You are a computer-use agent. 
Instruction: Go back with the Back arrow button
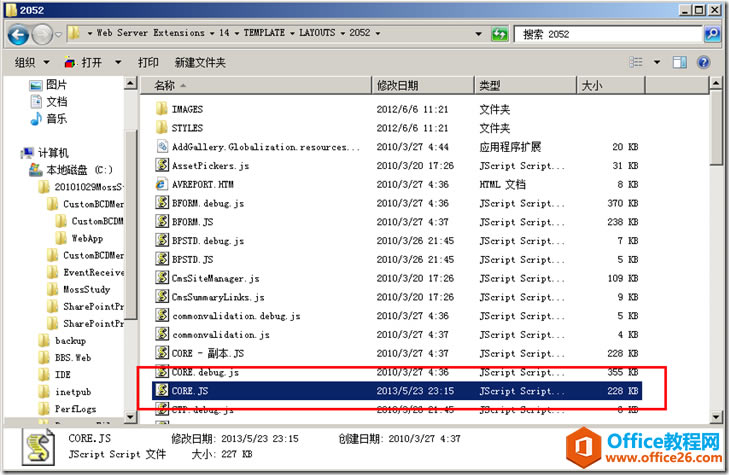(19, 34)
